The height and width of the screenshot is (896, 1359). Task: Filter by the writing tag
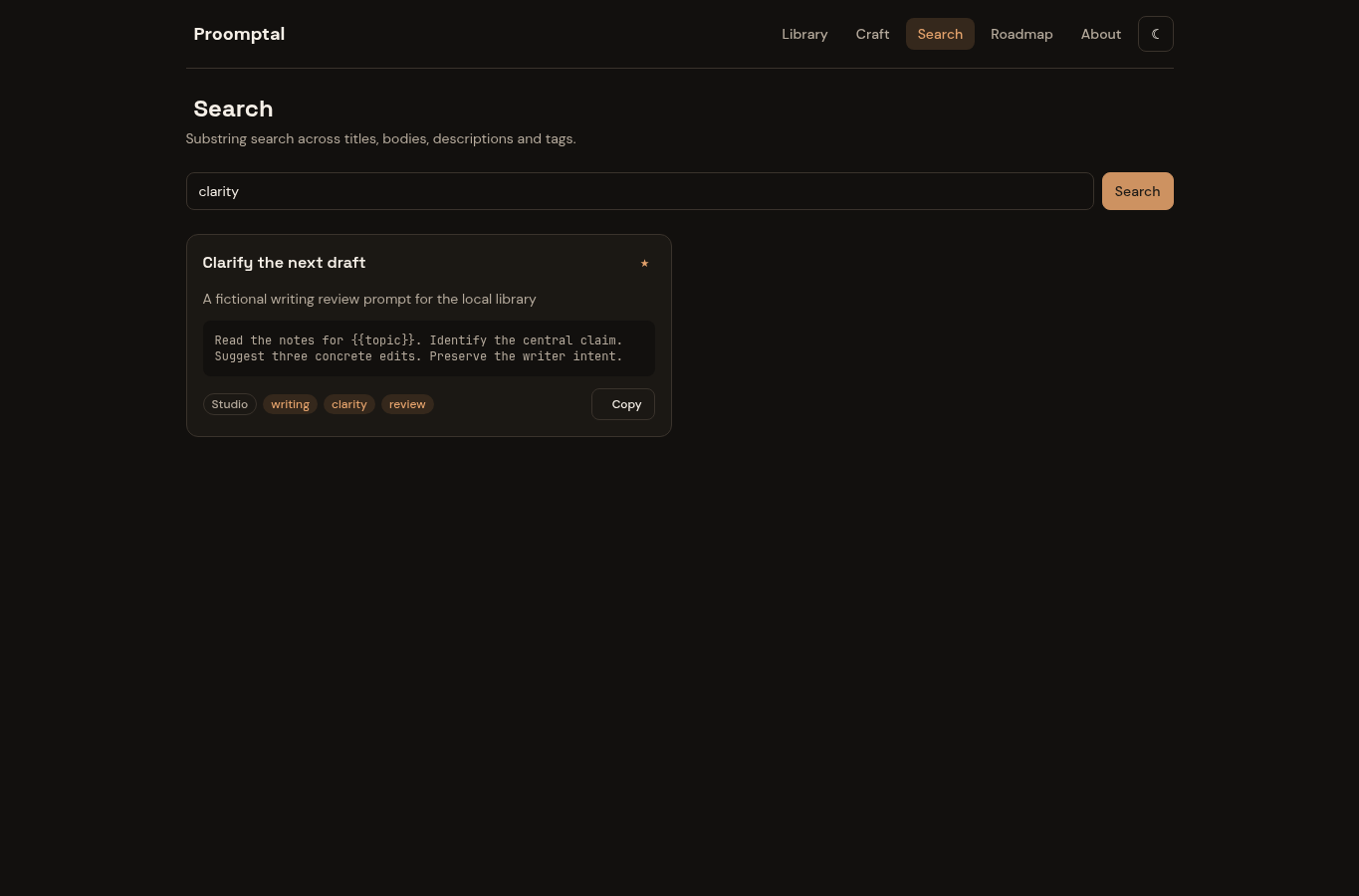pyautogui.click(x=290, y=404)
